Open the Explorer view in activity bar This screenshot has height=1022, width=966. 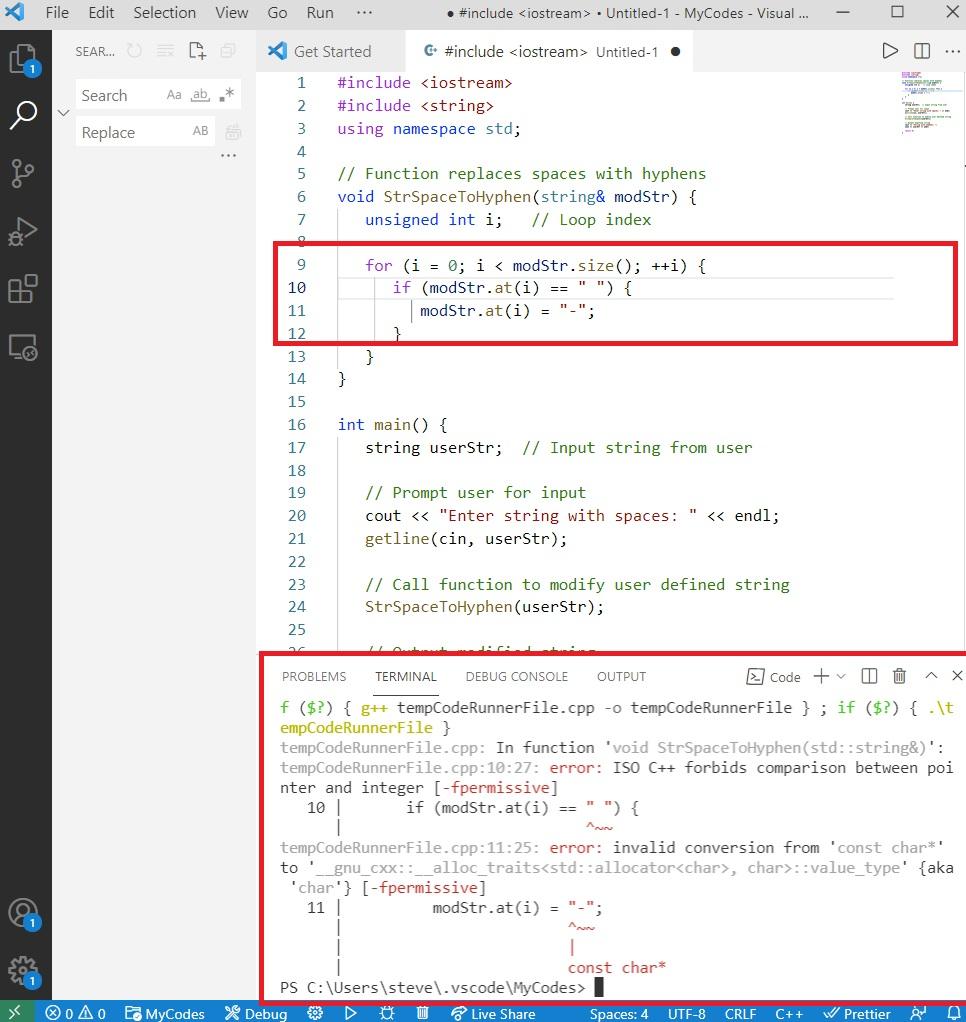point(24,59)
